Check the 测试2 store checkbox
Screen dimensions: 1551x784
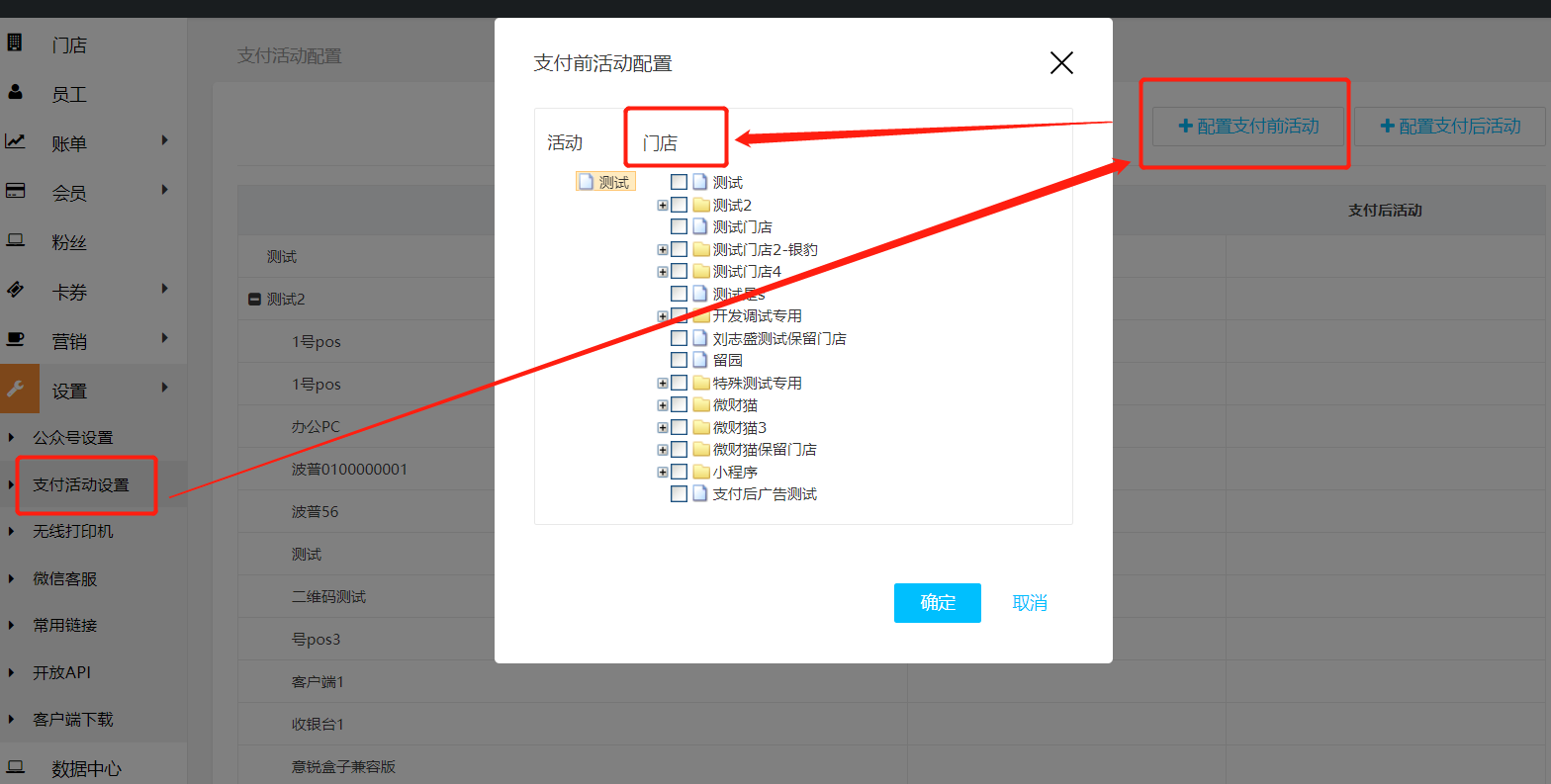coord(679,205)
